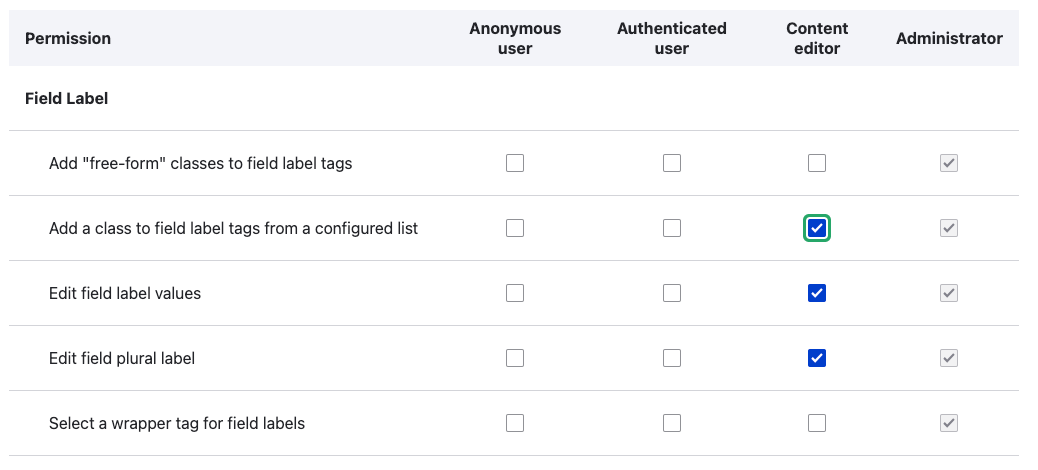Check free-form classes for Content editor
Viewport: 1038px width, 470px height.
click(x=816, y=163)
